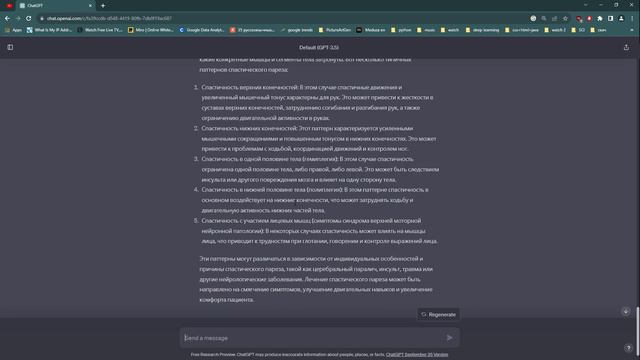Open a new browser tab
Image resolution: width=640 pixels, height=360 pixels.
coord(103,6)
